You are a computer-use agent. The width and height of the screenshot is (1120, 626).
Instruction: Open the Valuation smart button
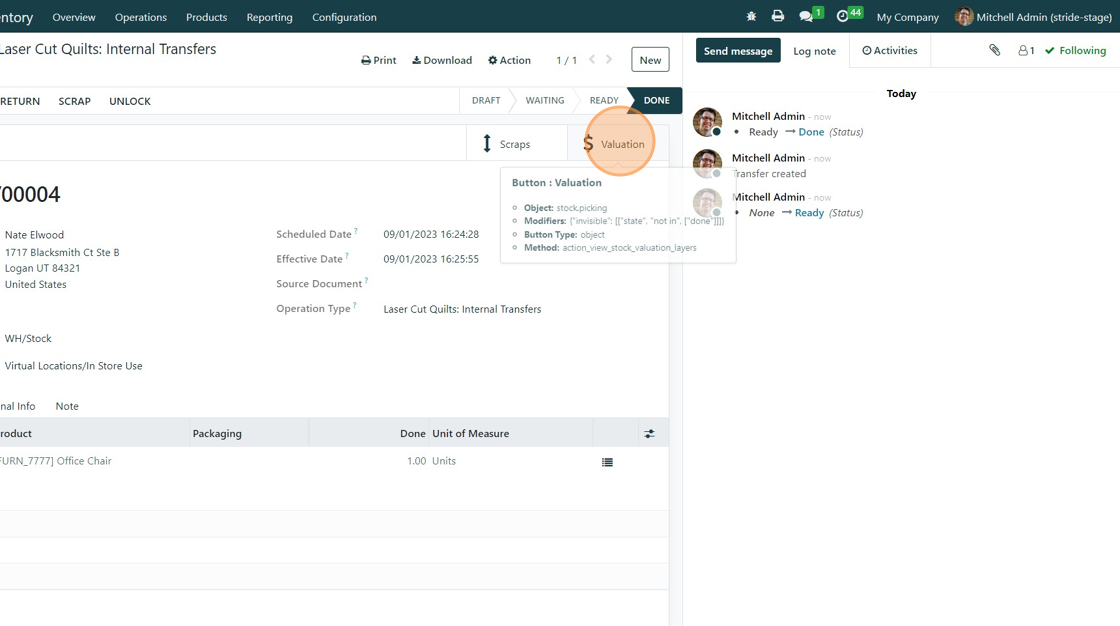[x=618, y=144]
